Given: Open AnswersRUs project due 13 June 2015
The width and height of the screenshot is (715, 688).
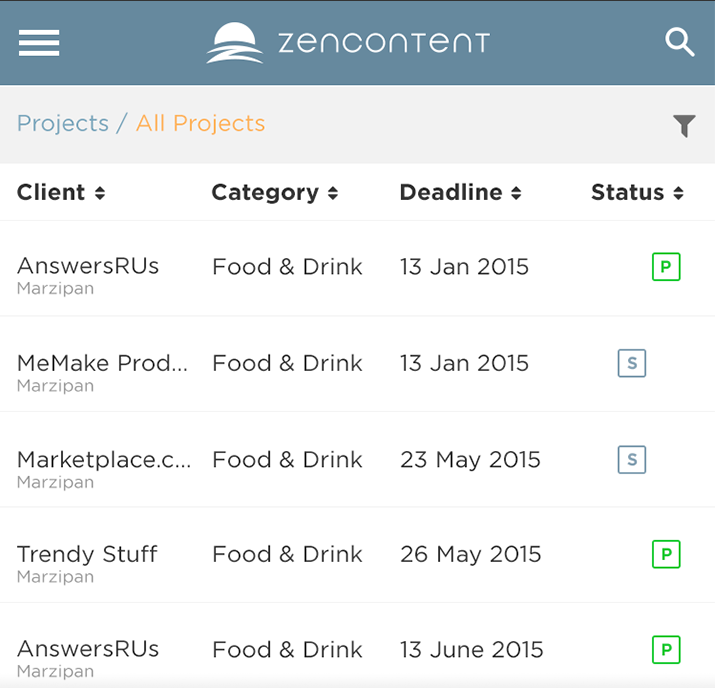Looking at the screenshot, I should 88,650.
